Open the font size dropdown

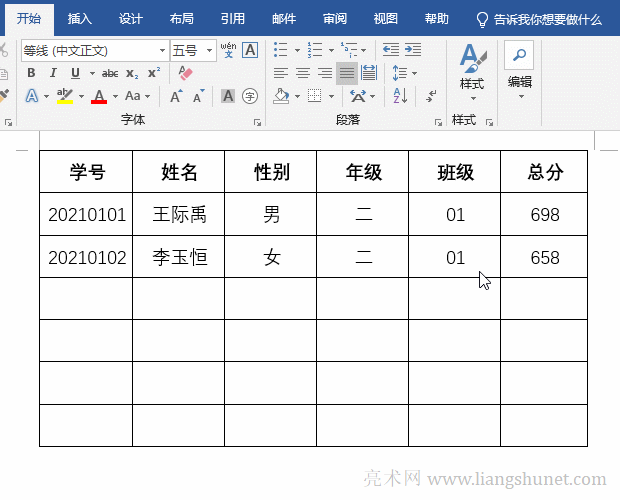click(209, 51)
